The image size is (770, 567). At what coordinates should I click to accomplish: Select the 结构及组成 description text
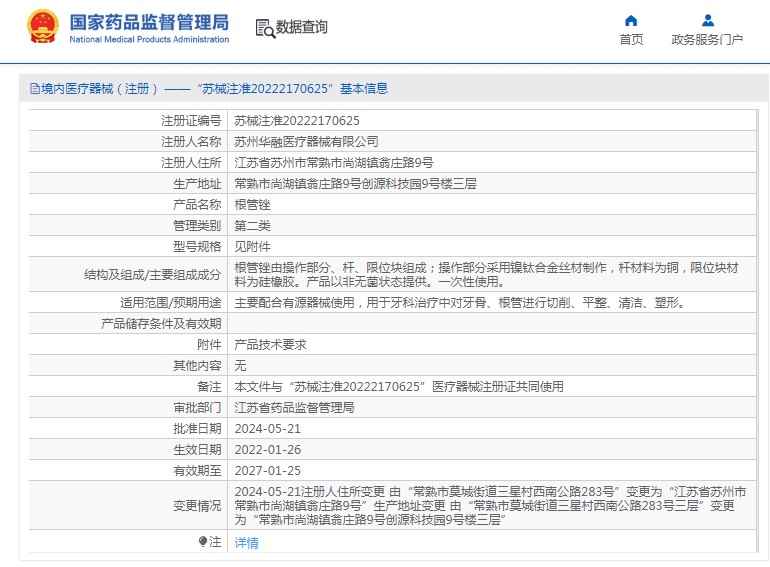pos(486,275)
